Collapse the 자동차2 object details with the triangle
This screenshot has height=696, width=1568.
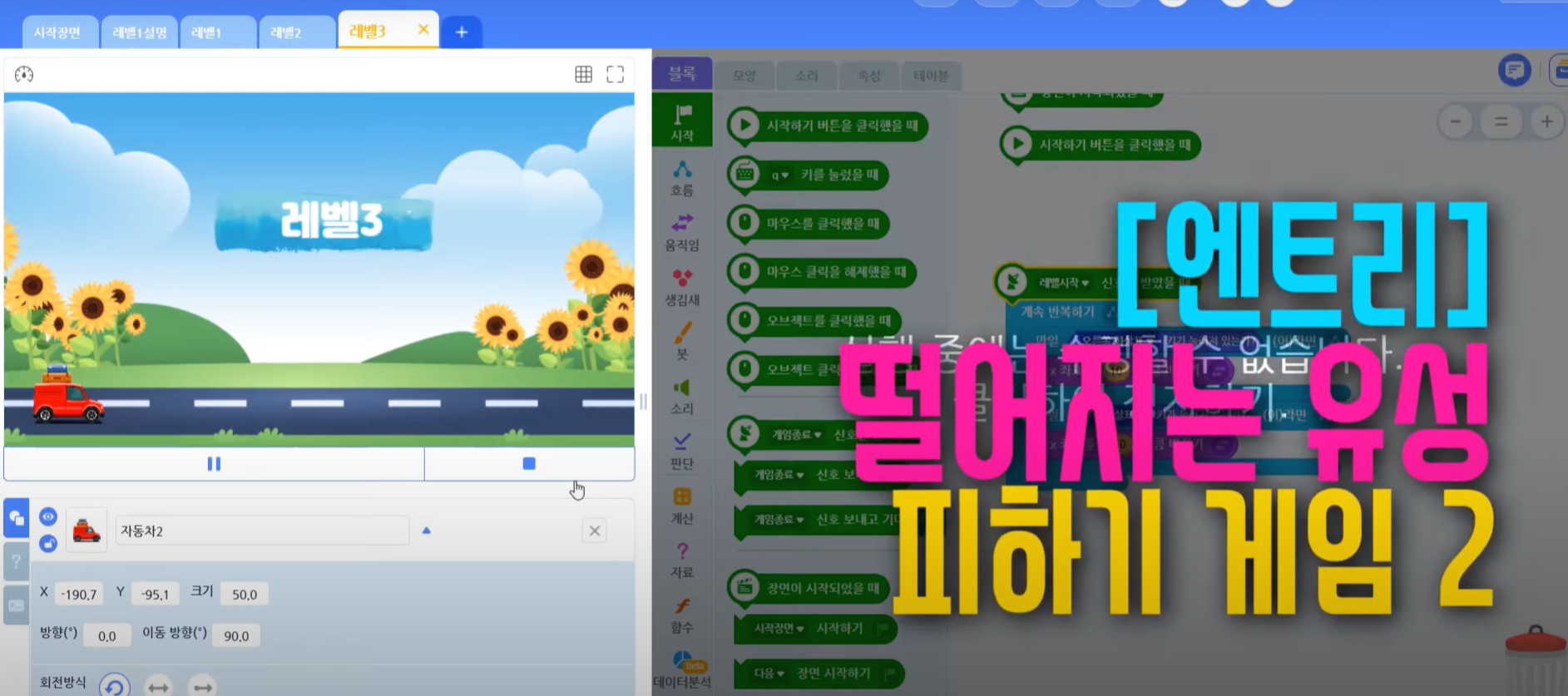(x=427, y=531)
